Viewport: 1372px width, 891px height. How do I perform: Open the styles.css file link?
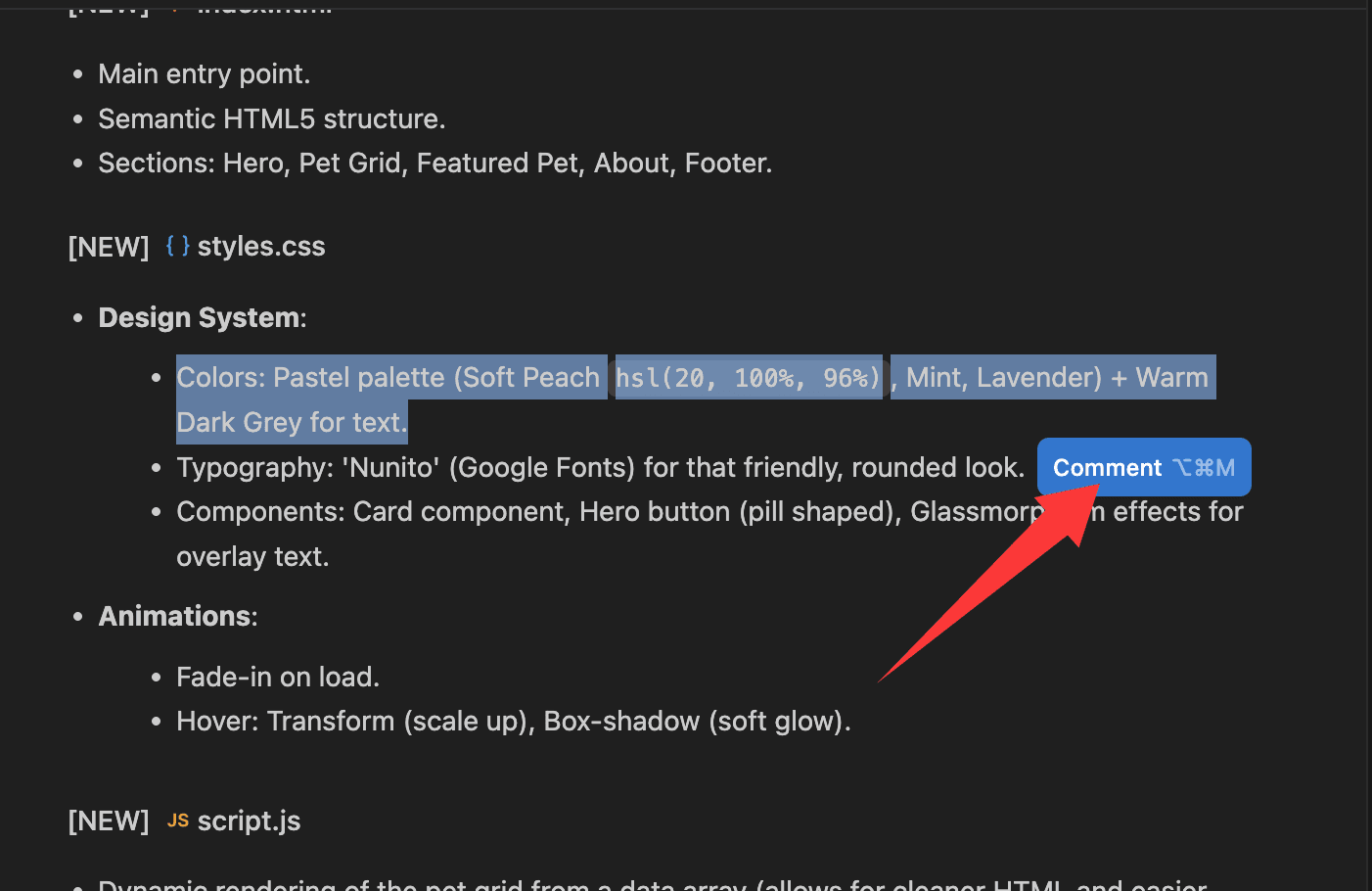click(260, 247)
